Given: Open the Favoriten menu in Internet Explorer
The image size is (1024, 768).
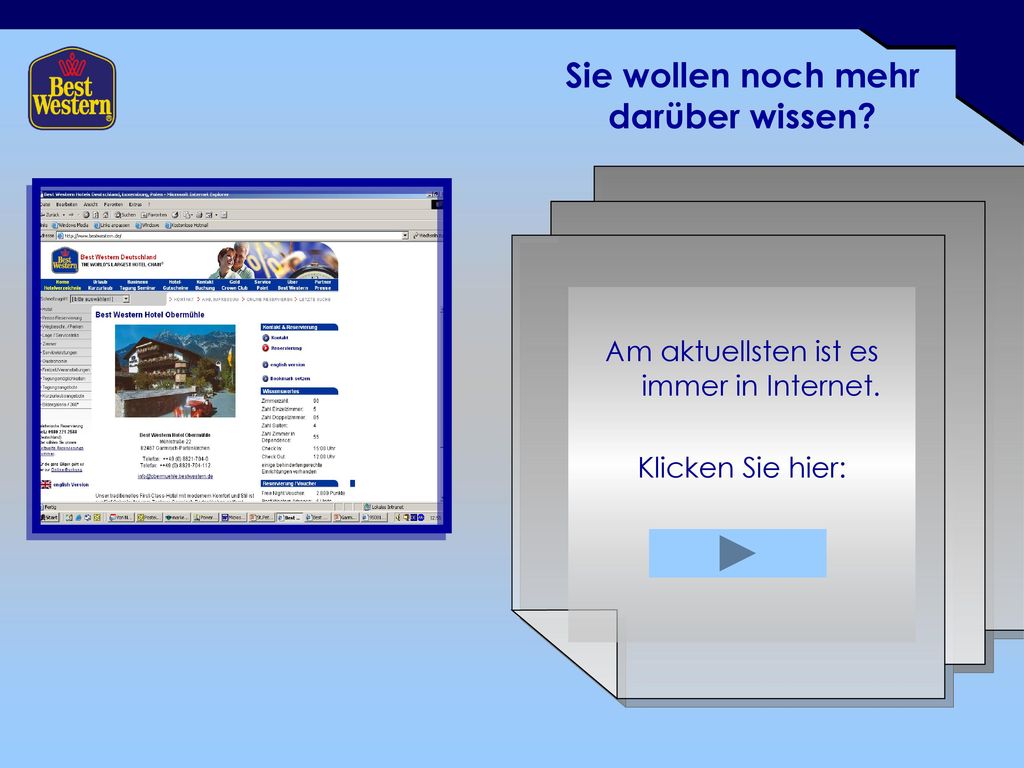Looking at the screenshot, I should click(113, 204).
